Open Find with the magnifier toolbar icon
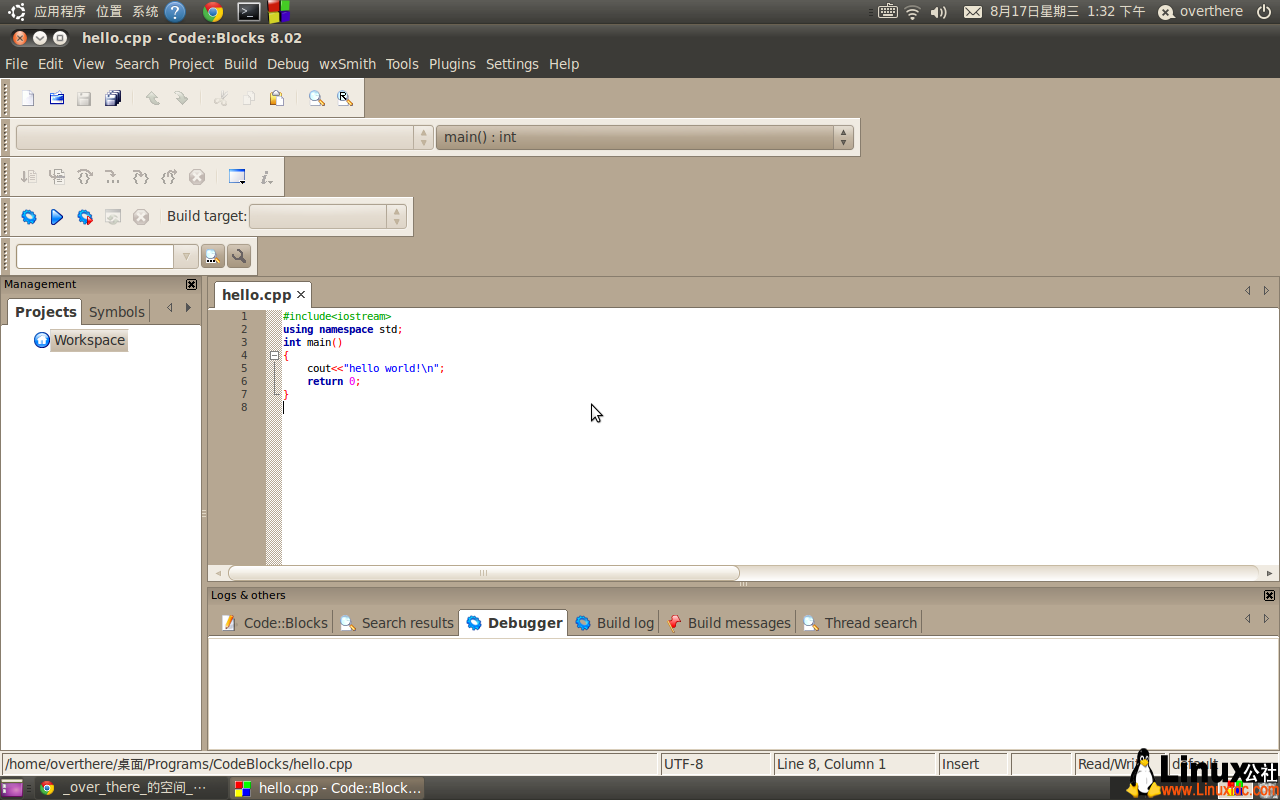 point(318,98)
